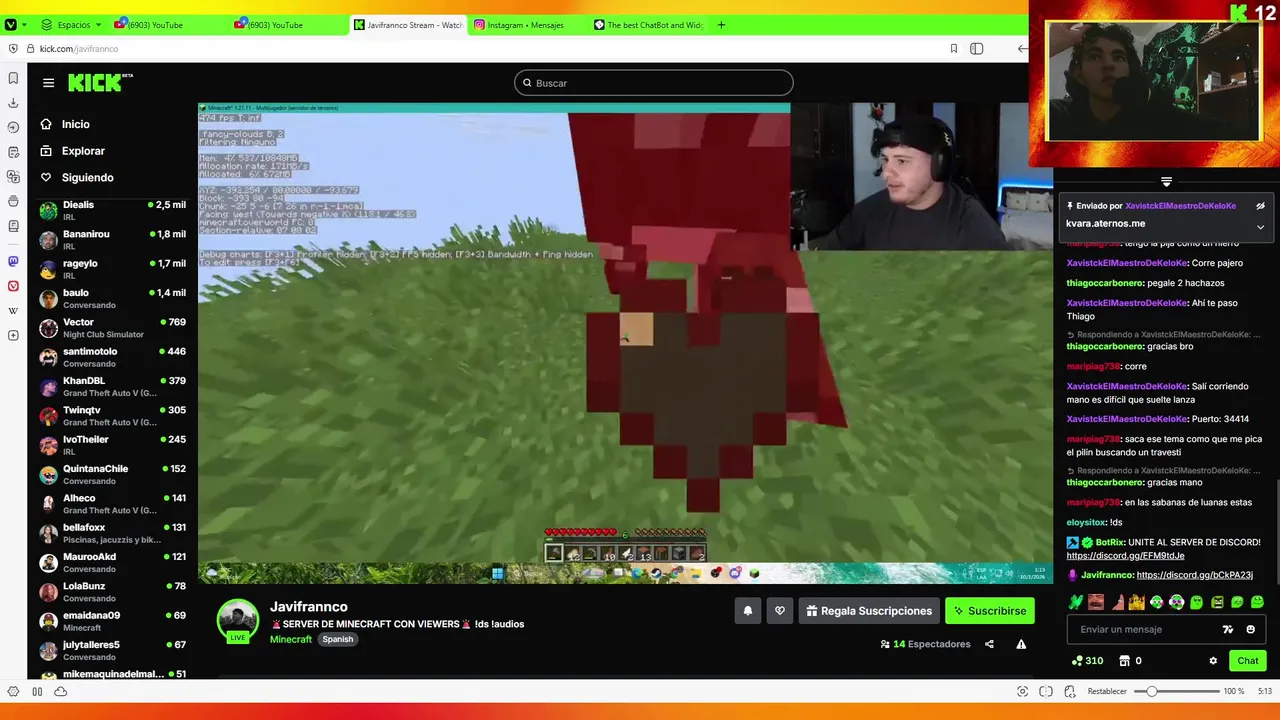This screenshot has height=720, width=1280.
Task: Click Javifrannco's profile avatar
Action: 238,621
